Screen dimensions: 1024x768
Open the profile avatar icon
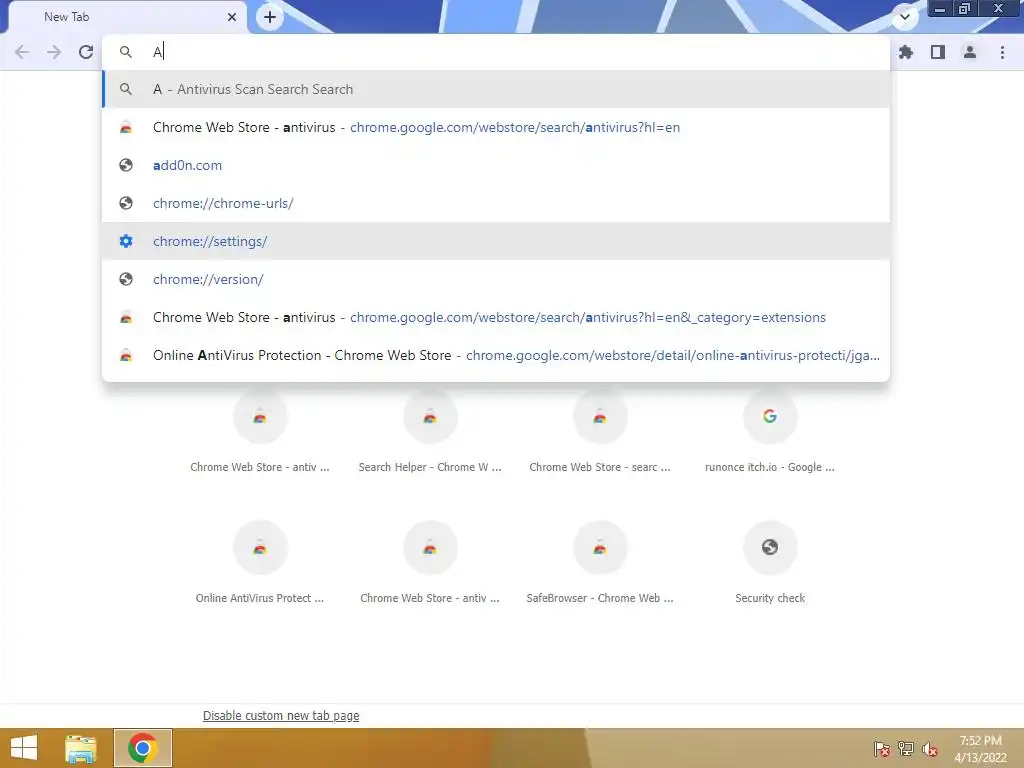pos(970,52)
